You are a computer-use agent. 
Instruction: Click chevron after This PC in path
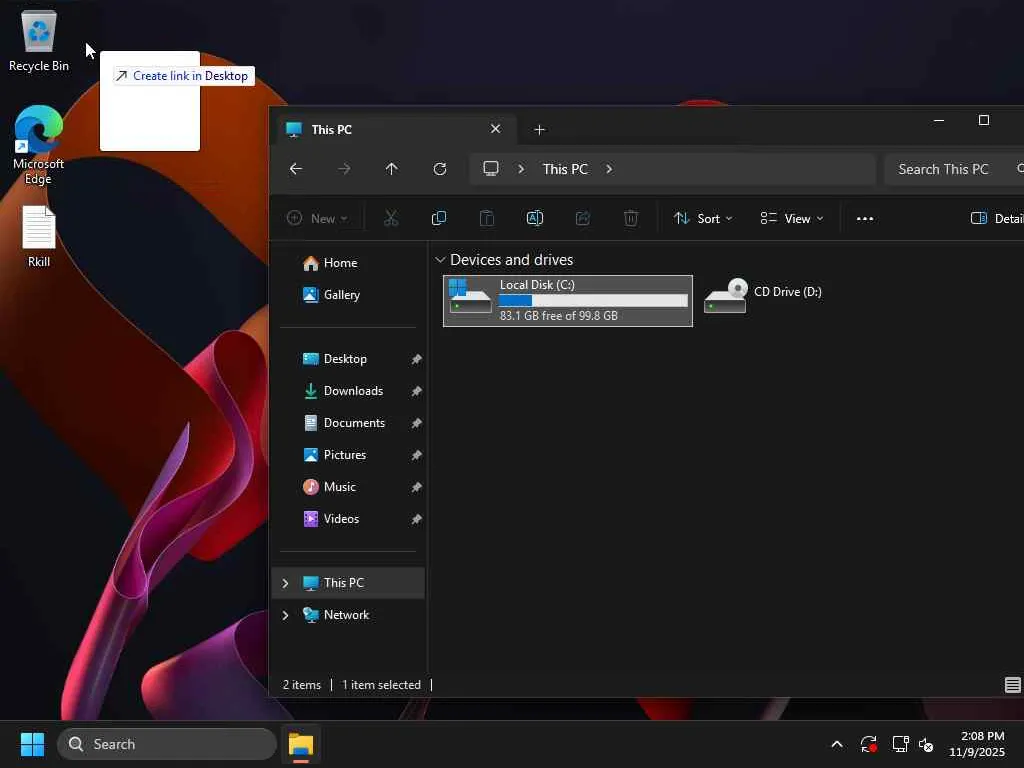pyautogui.click(x=609, y=169)
